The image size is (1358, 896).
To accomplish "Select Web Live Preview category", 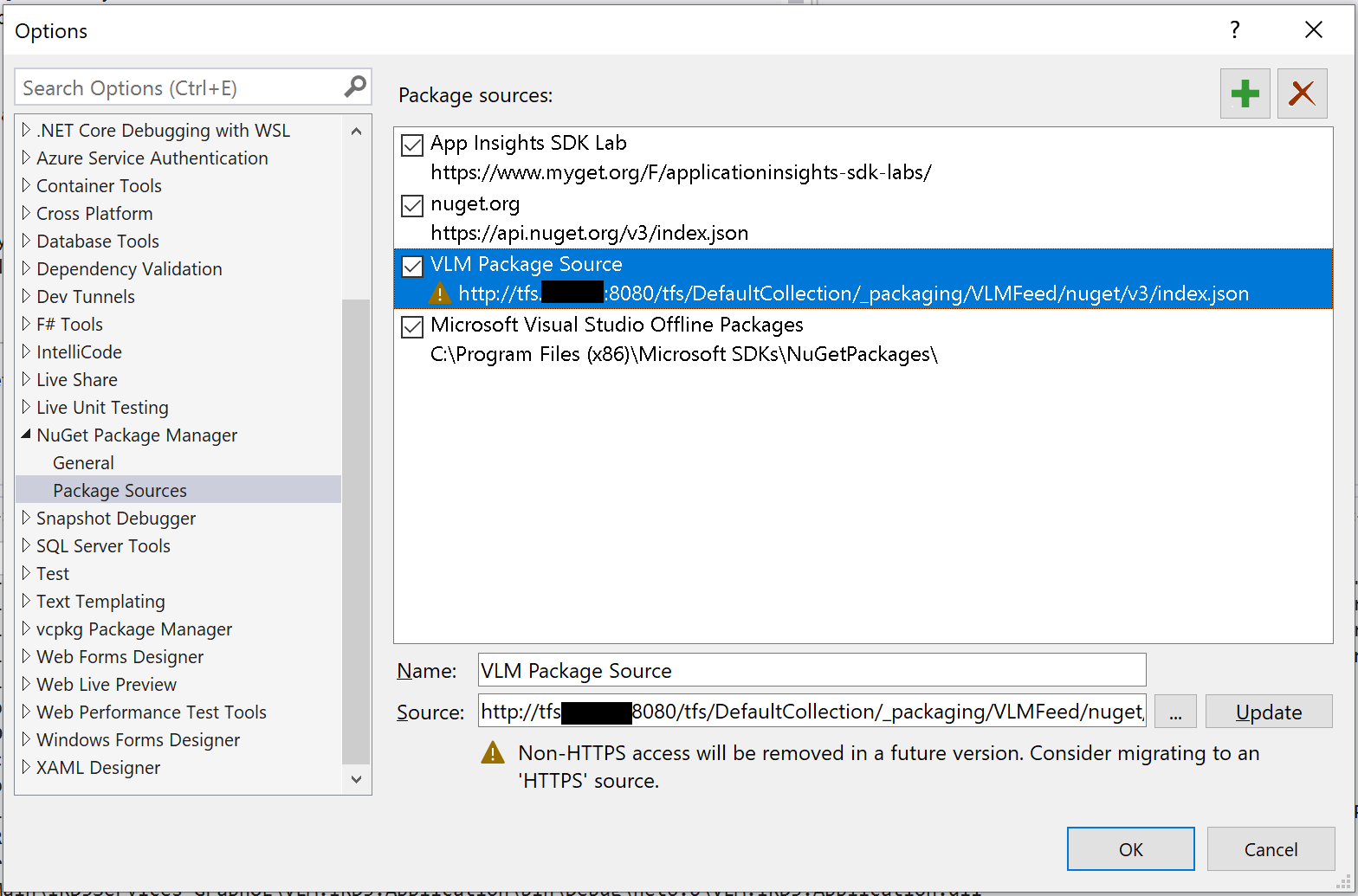I will point(107,684).
